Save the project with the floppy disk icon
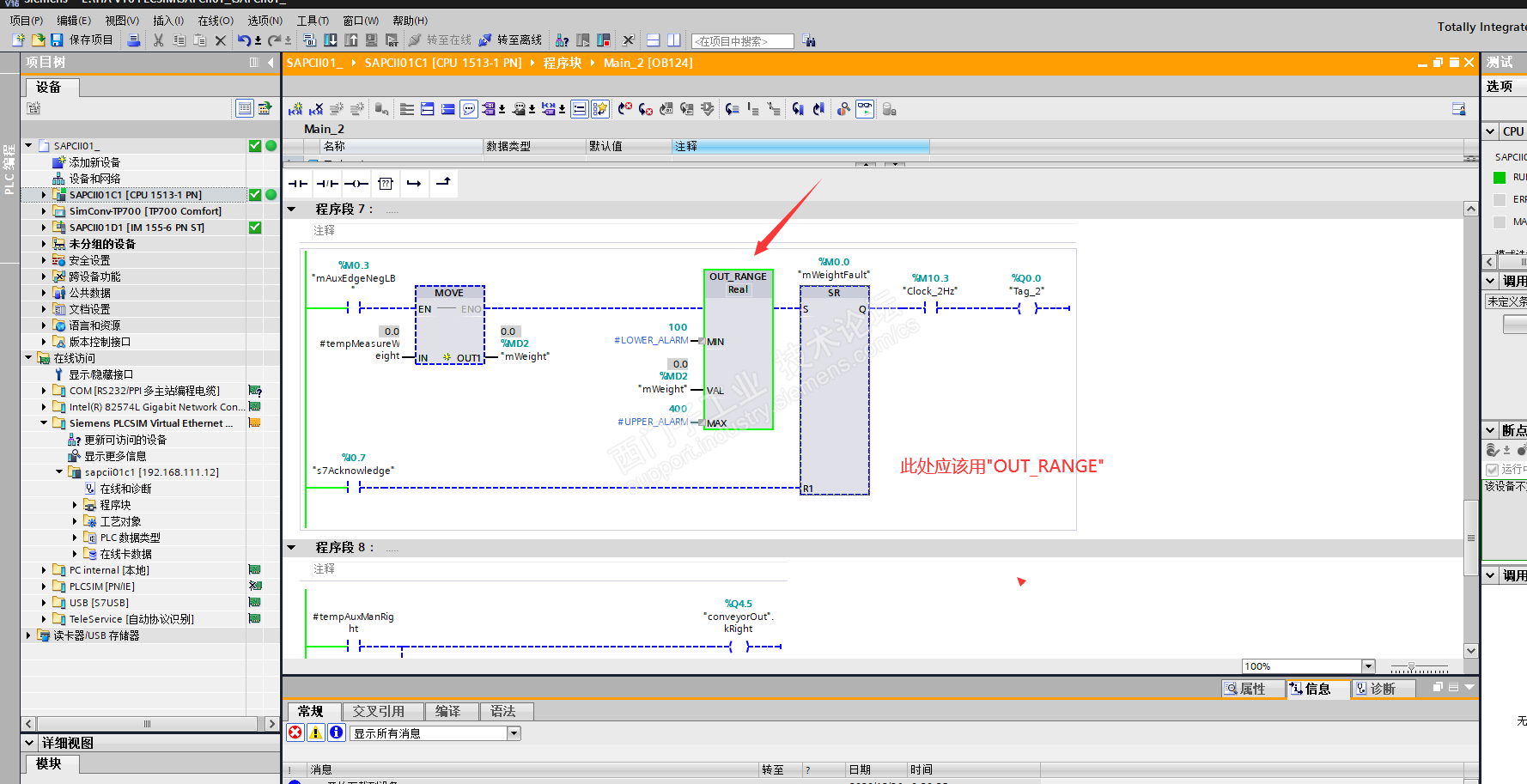 (57, 40)
